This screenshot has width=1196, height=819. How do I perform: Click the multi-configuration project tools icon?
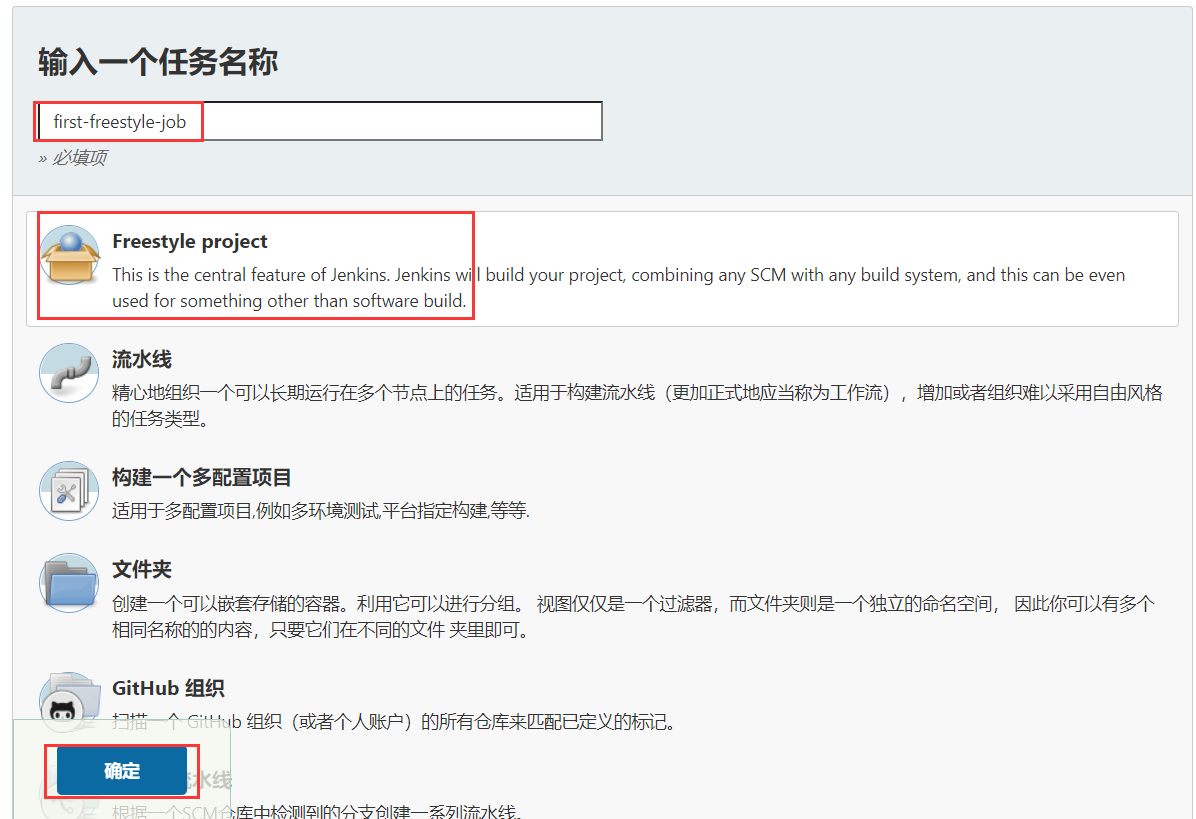click(x=69, y=491)
